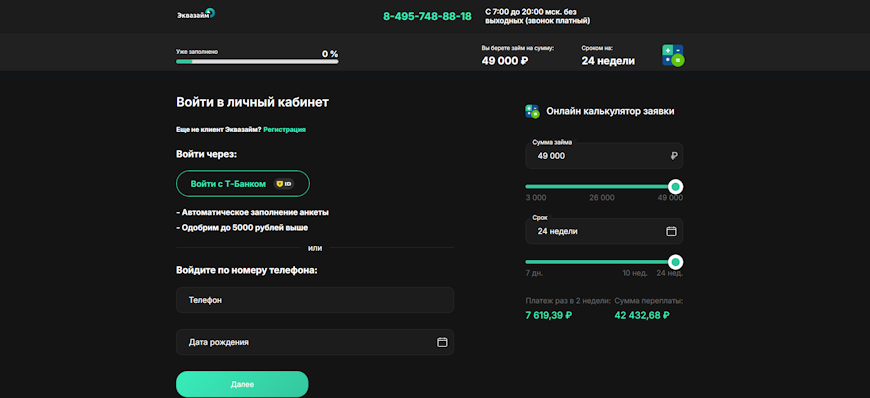
Task: Click Войдите по номеру телефона heading
Action: 247,271
